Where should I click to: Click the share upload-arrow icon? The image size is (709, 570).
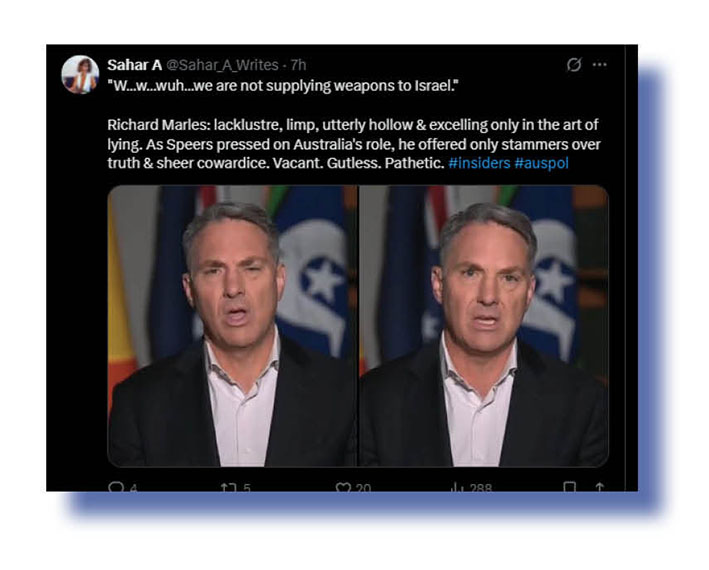click(600, 486)
